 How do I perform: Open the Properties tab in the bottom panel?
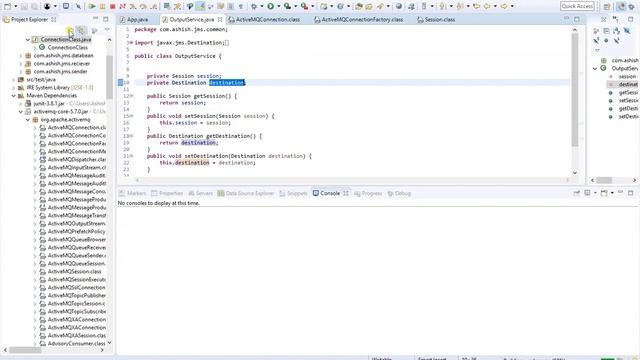pyautogui.click(x=167, y=193)
